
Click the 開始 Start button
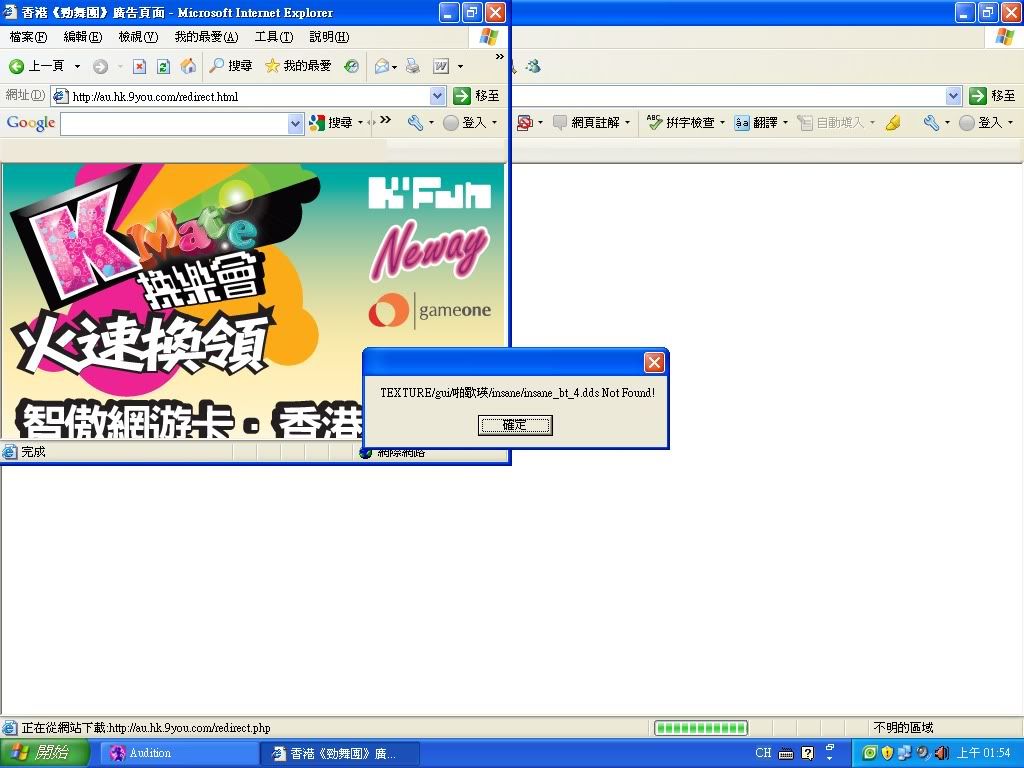click(40, 753)
